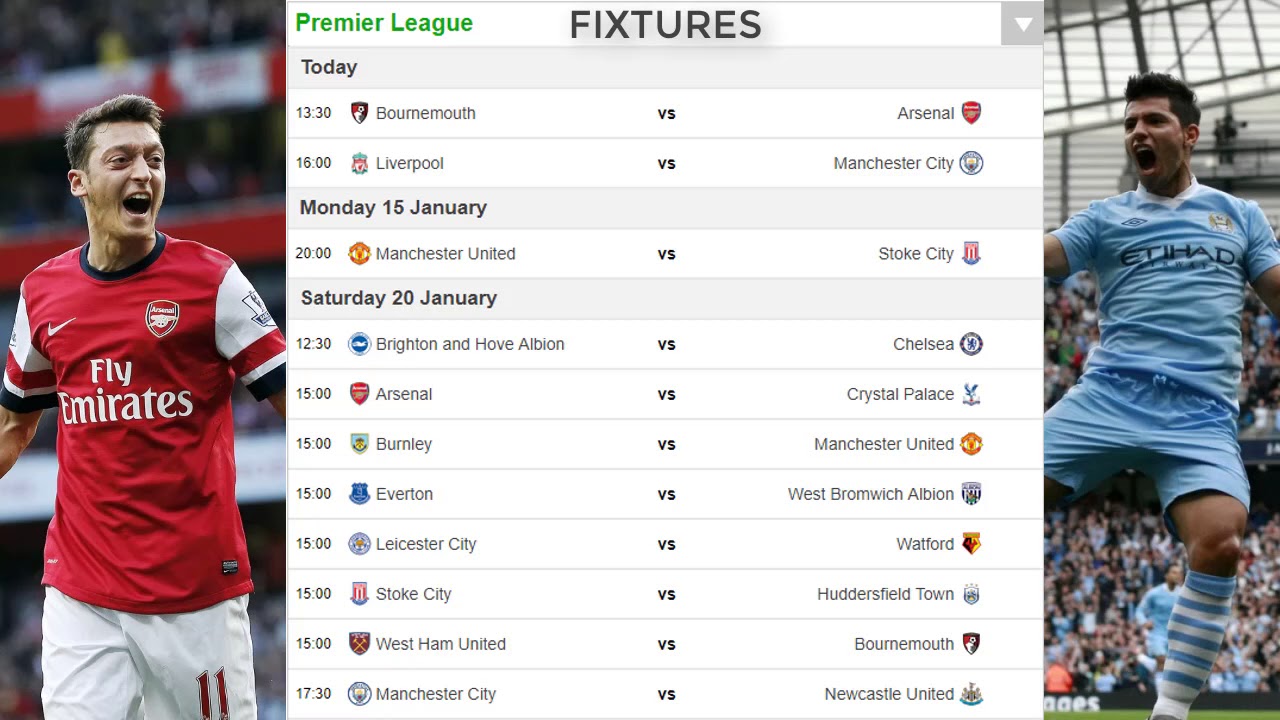Screen dimensions: 1280x720
Task: Open West Bromwich Albion team link
Action: click(870, 494)
